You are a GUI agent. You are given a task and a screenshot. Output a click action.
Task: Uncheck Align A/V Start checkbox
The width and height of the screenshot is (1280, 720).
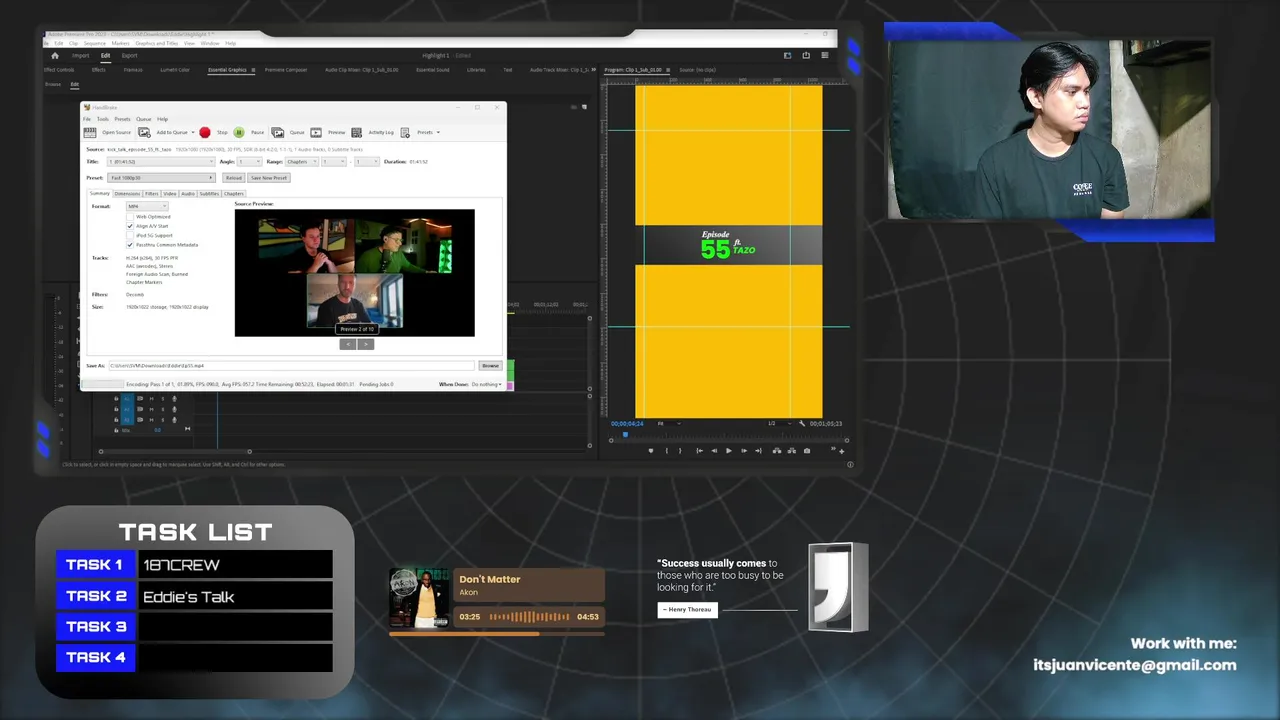[x=130, y=226]
